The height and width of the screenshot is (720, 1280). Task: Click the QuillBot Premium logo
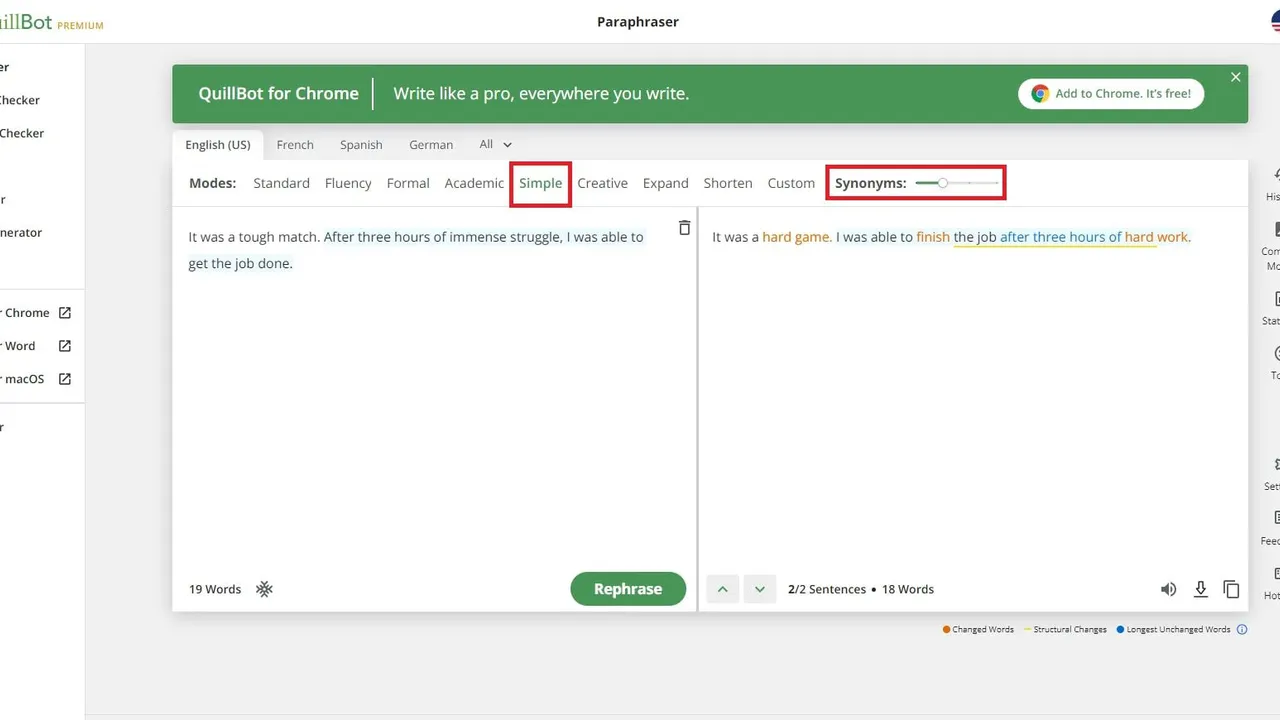(50, 22)
